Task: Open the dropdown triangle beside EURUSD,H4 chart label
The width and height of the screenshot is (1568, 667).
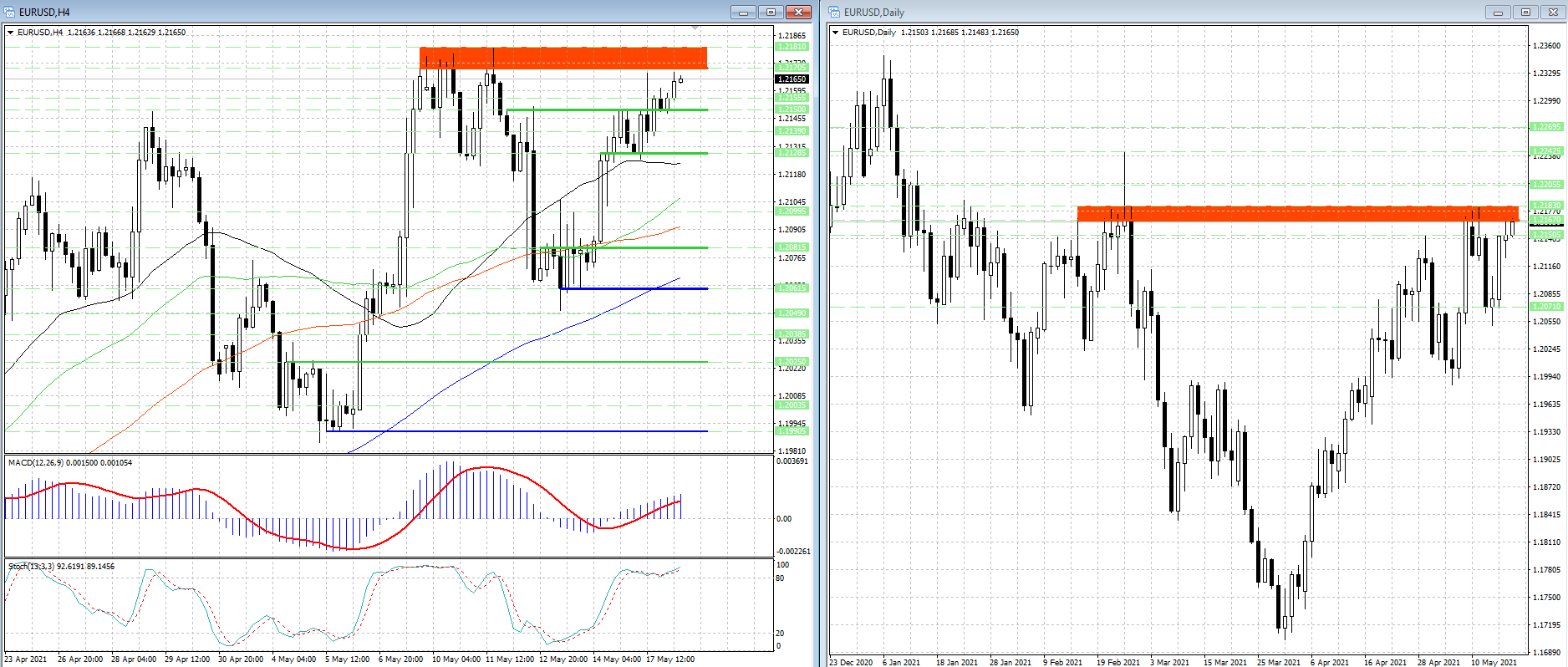Action: pos(11,33)
